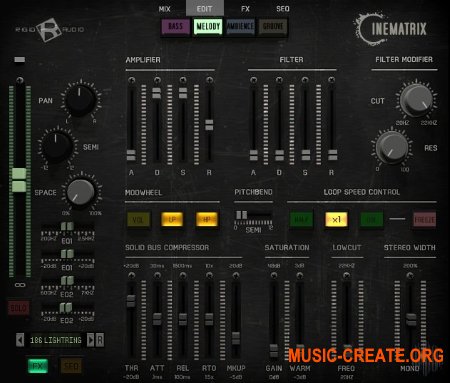Click the amplifier Decay slider handle

pos(157,93)
